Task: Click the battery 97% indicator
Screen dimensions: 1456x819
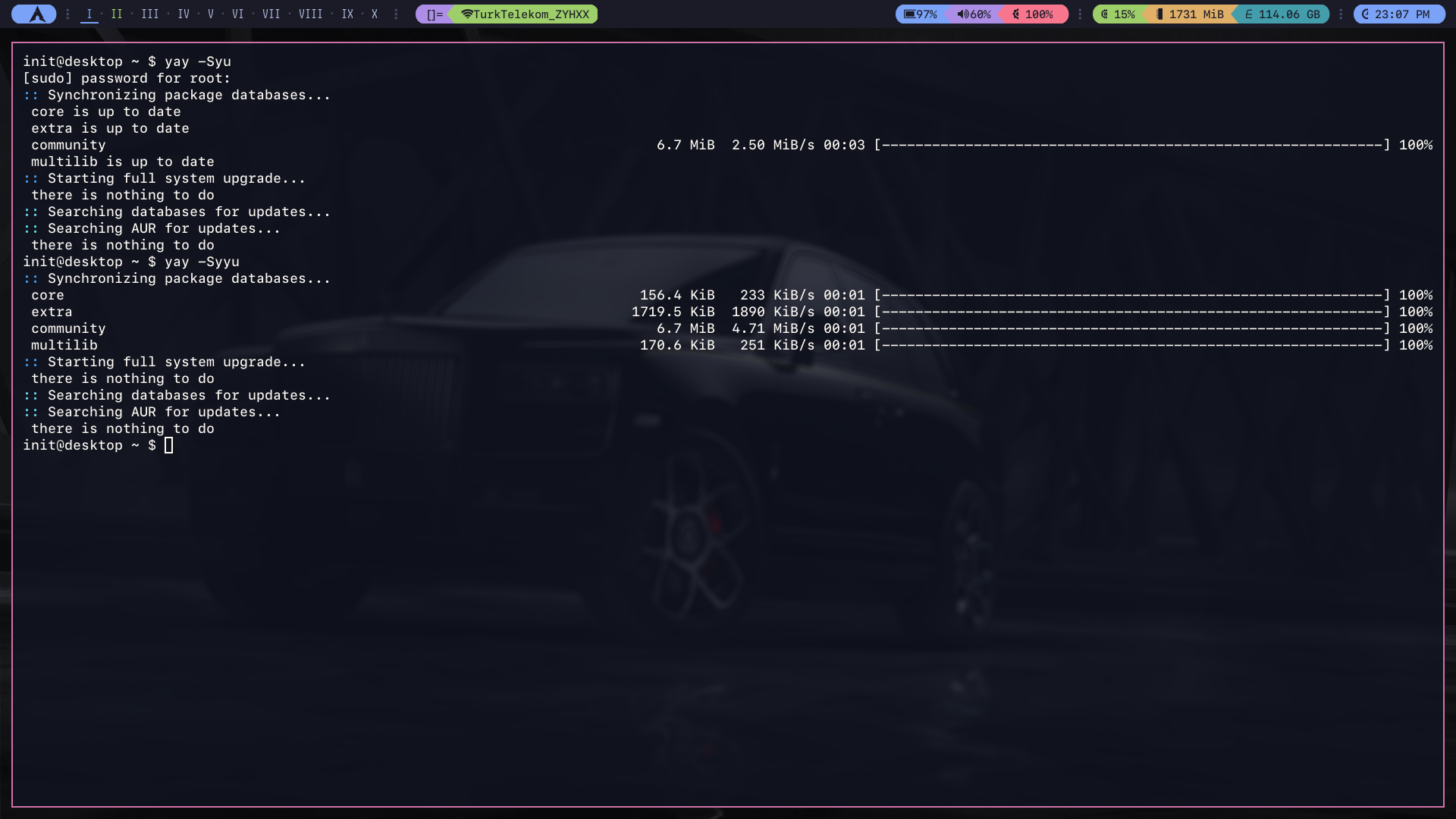Action: coord(920,14)
